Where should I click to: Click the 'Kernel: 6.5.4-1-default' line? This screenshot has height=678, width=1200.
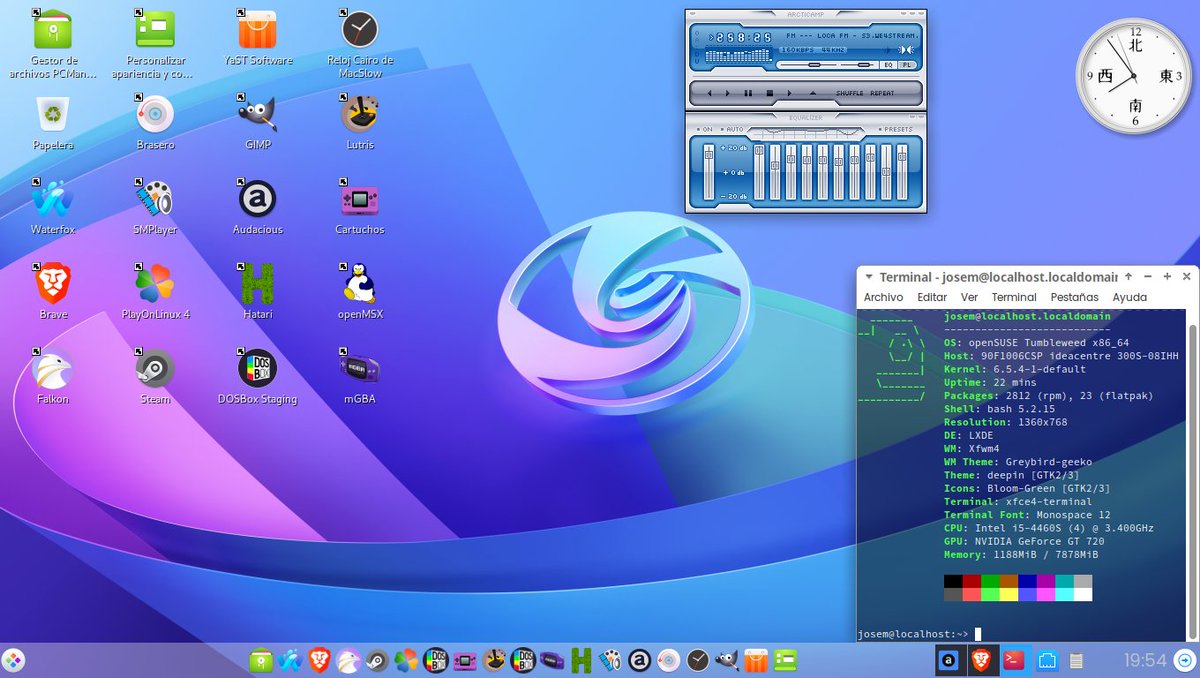coord(1015,369)
